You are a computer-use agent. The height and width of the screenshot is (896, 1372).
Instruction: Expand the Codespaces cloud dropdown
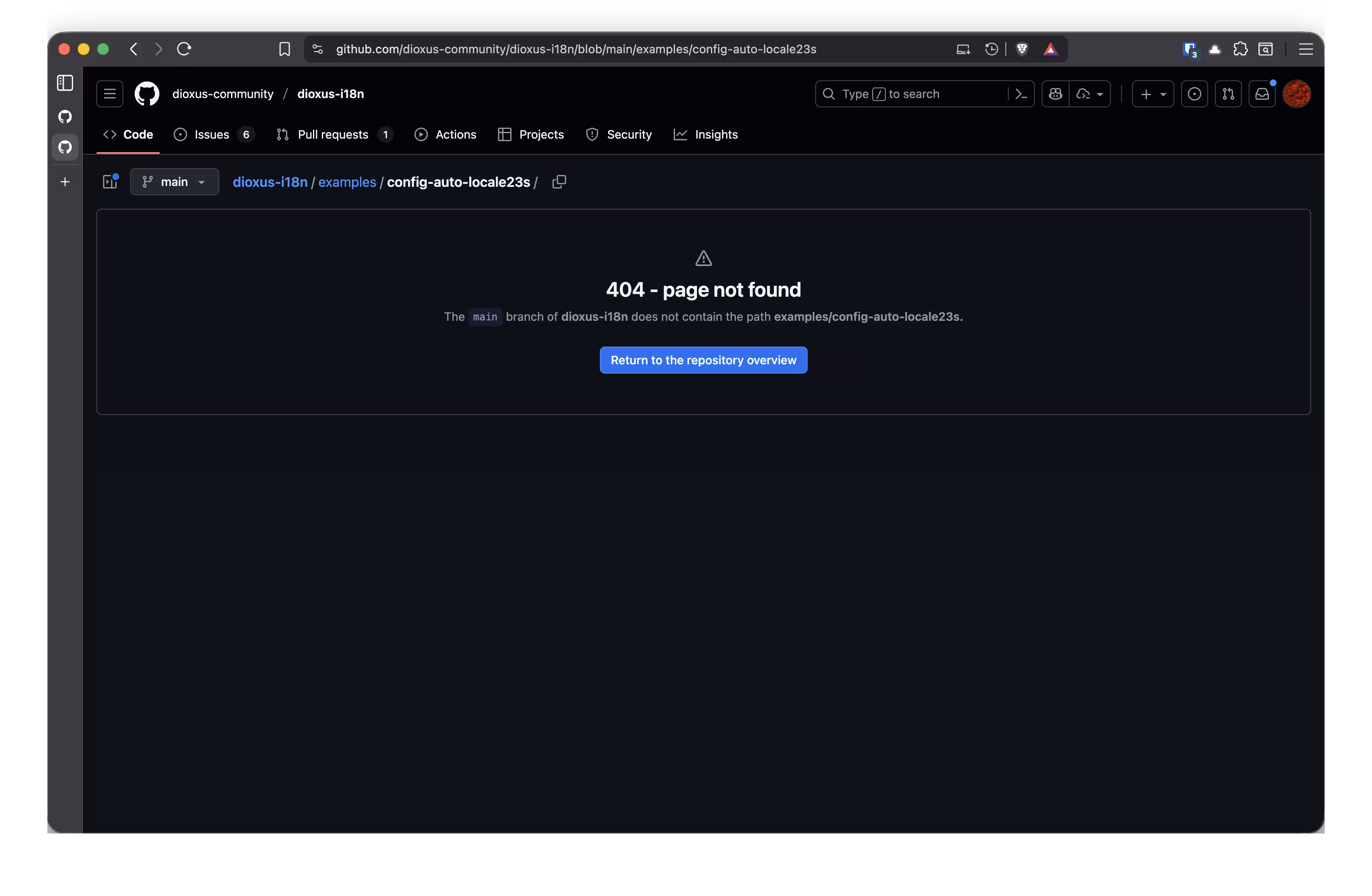point(1090,93)
